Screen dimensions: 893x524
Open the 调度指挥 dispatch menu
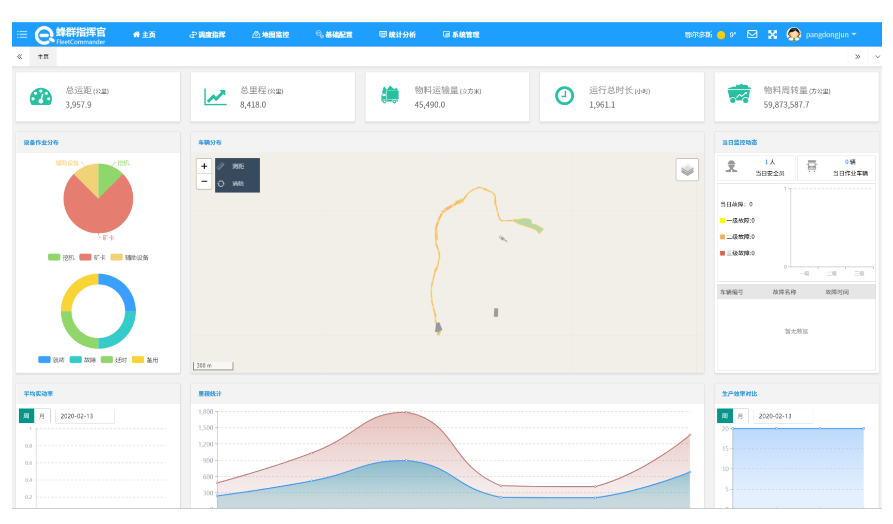tap(207, 35)
